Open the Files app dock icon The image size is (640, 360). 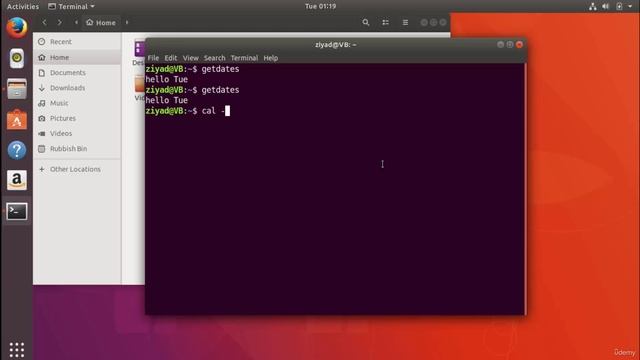click(17, 89)
